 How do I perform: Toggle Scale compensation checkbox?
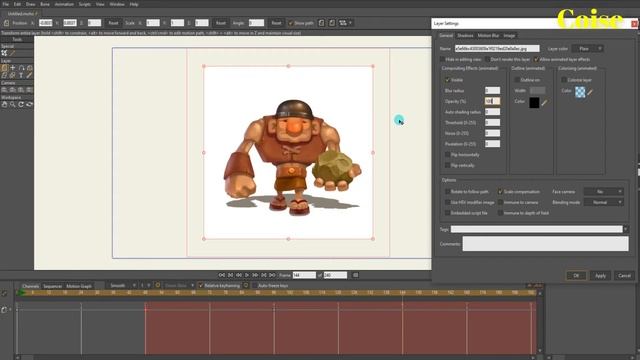(500, 191)
